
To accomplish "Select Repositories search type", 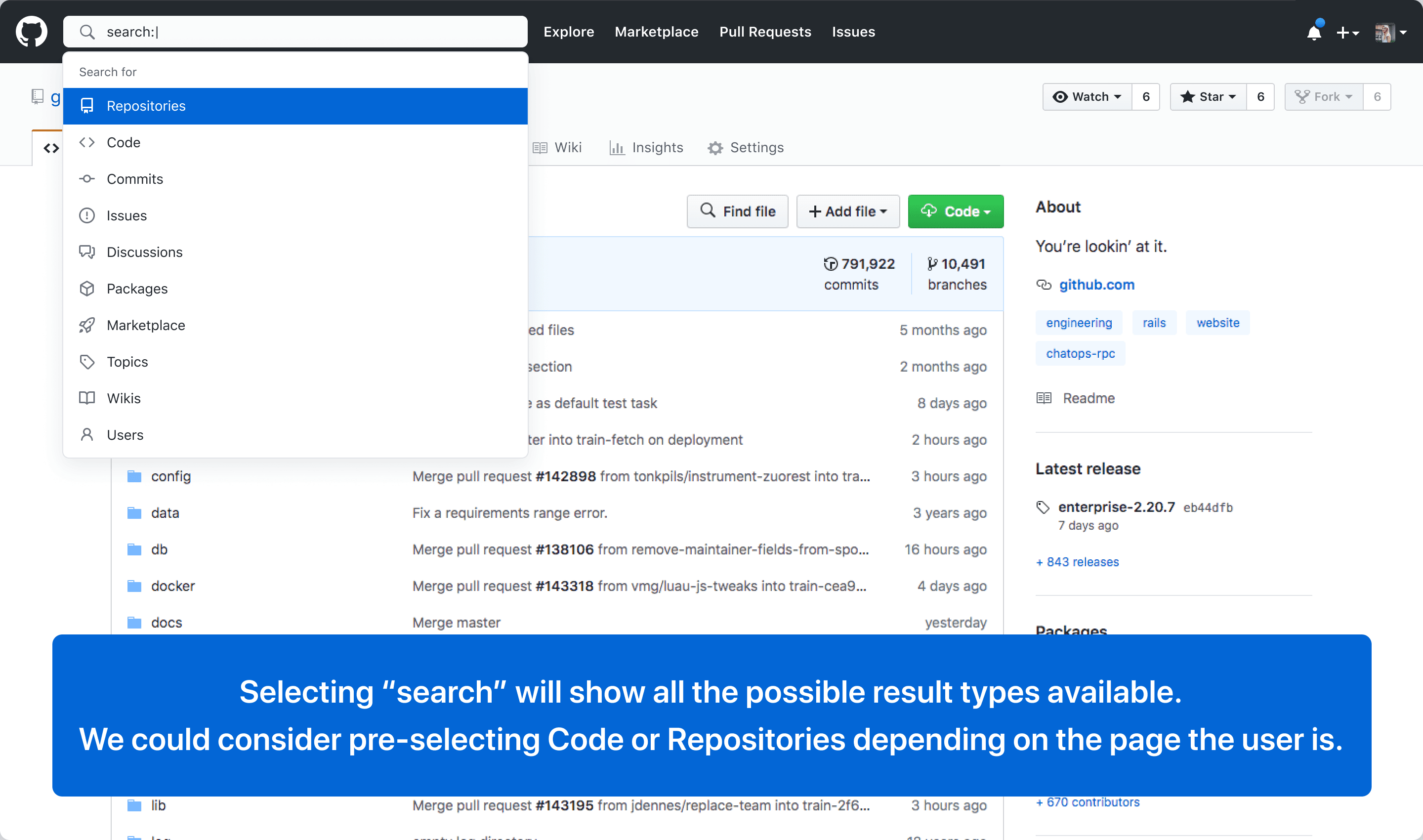I will (295, 106).
